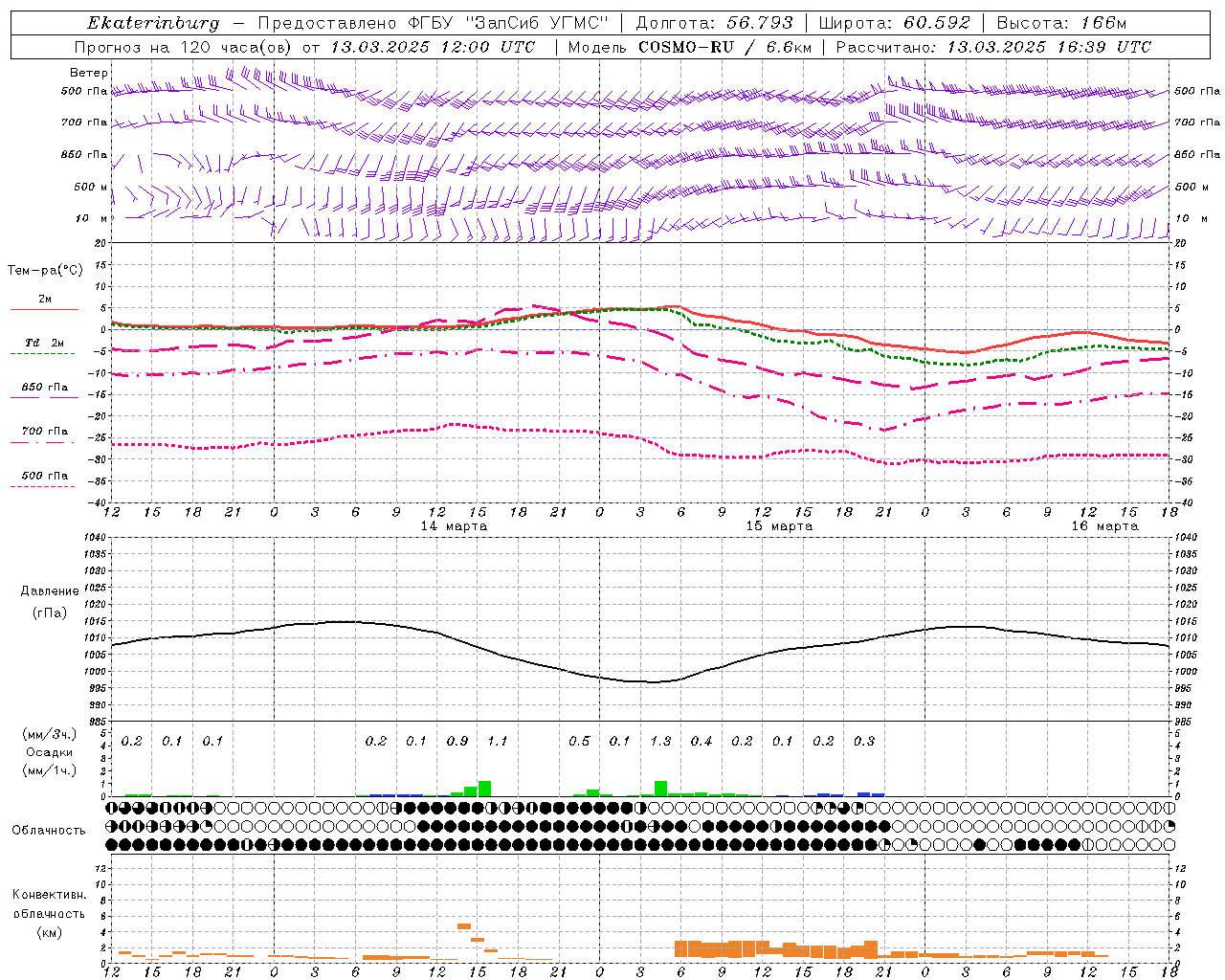This screenshot has height=980, width=1225.
Task: Click the '0.3' precipitation value
Action: tap(864, 741)
